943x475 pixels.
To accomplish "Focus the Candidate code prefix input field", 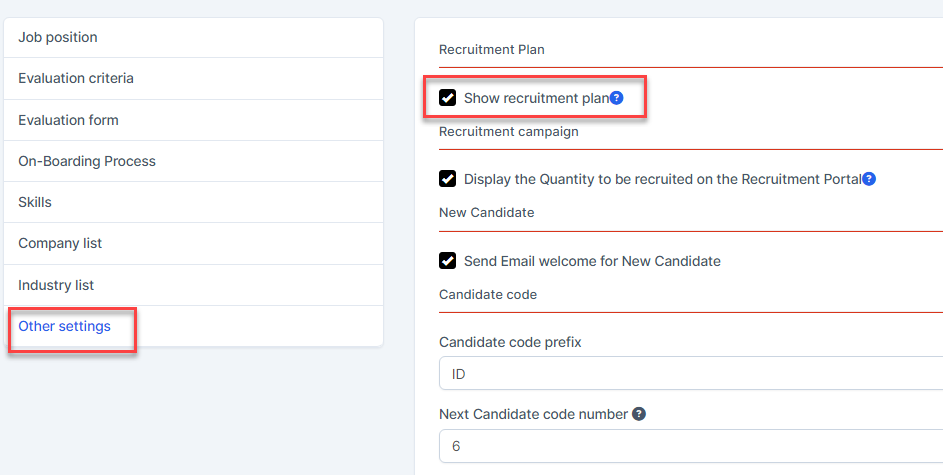I will point(690,374).
